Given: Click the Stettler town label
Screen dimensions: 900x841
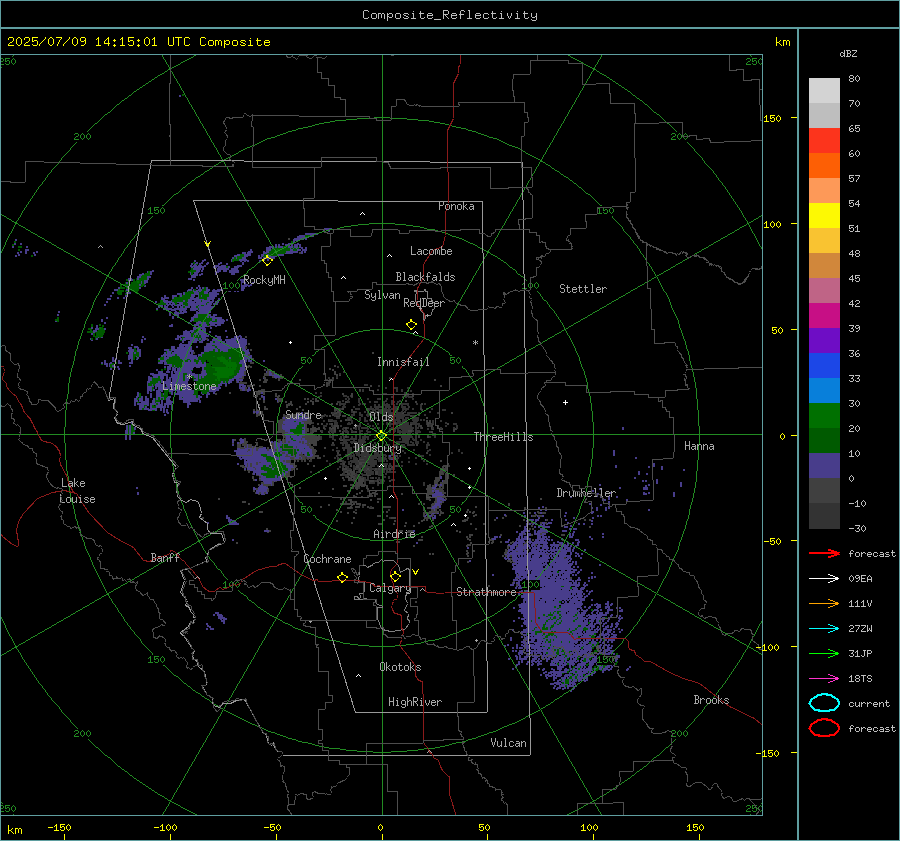Looking at the screenshot, I should (x=583, y=289).
